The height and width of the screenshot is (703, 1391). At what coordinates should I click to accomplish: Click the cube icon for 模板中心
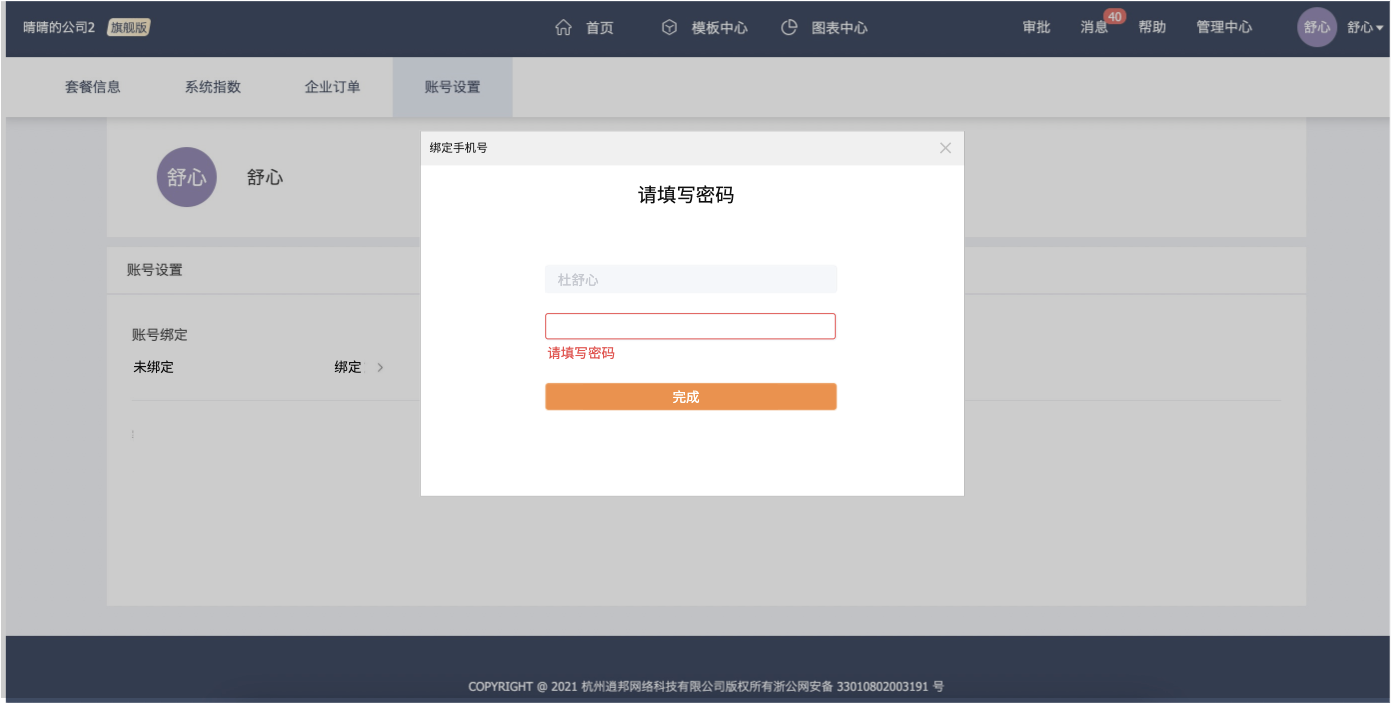click(x=670, y=28)
